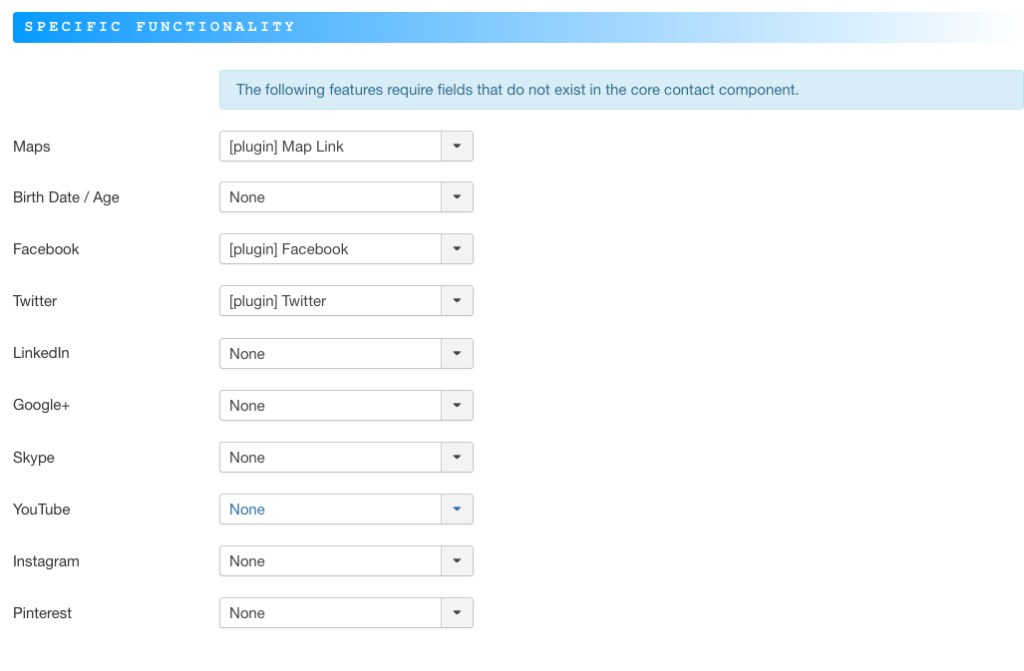Click the Instagram dropdown arrow
The height and width of the screenshot is (671, 1024).
pyautogui.click(x=457, y=561)
